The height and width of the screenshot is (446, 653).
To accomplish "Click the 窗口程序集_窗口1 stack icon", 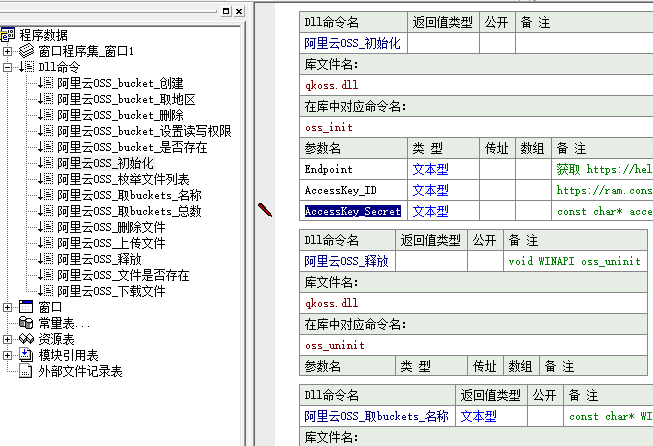I will pos(27,51).
